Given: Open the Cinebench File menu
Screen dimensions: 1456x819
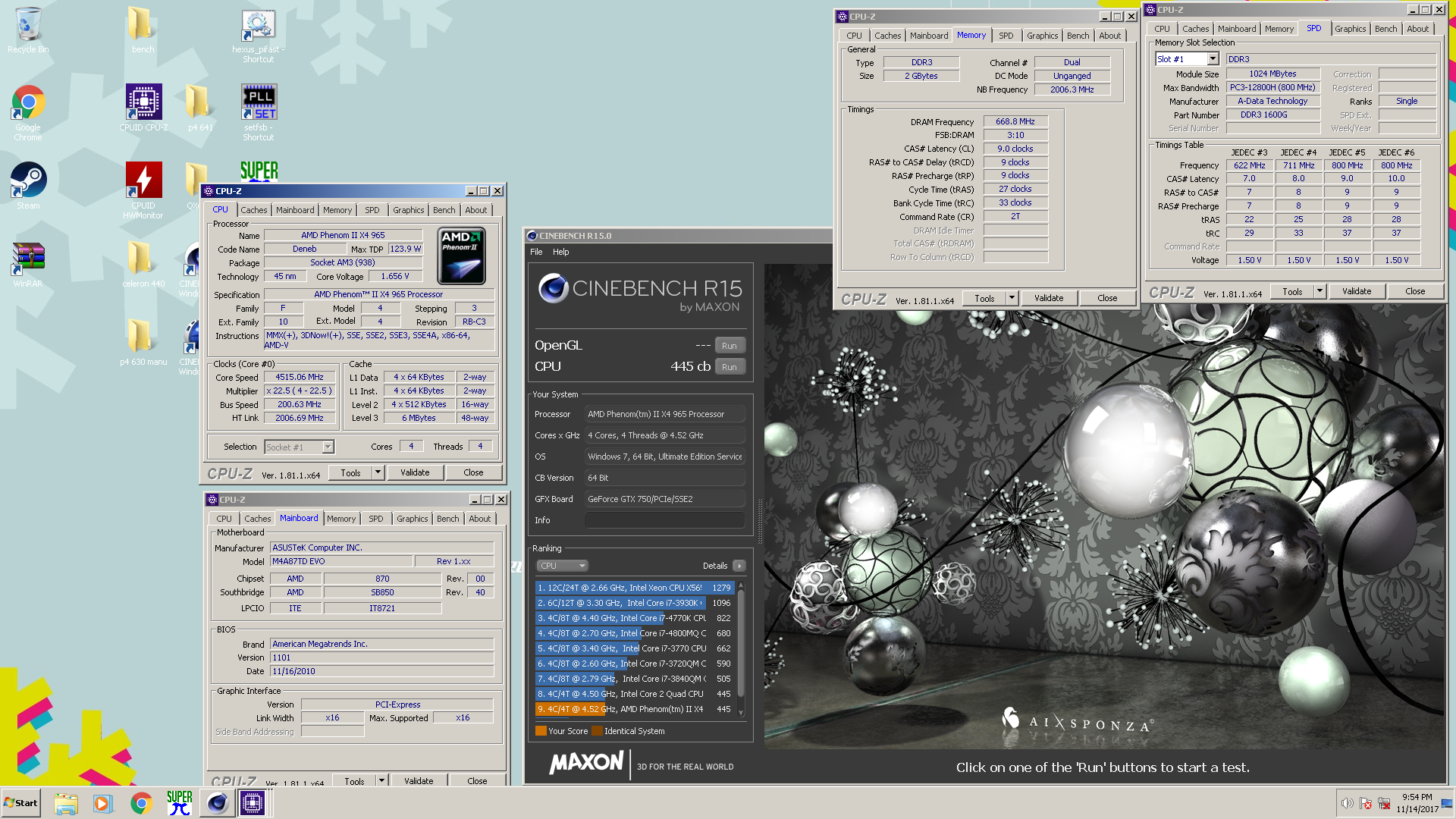Looking at the screenshot, I should [536, 252].
